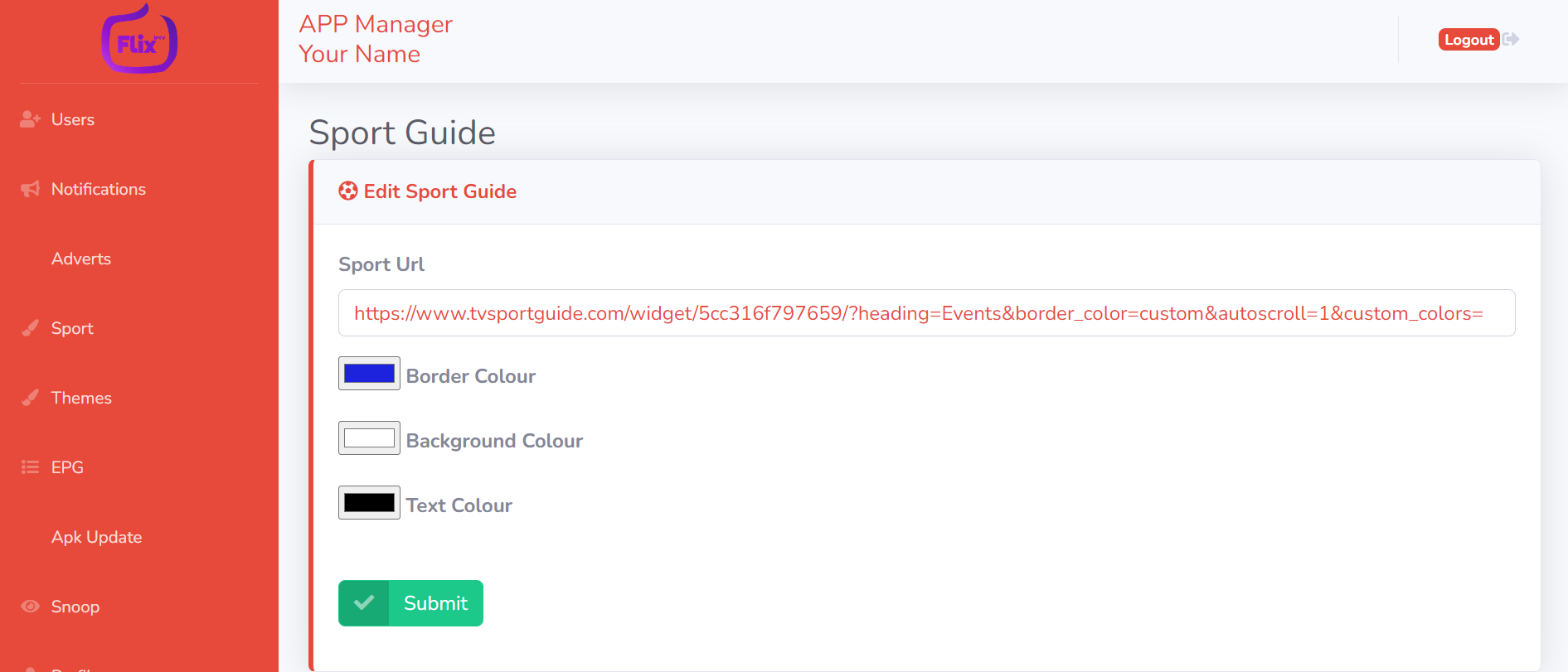Click the Flix logo in sidebar

[x=139, y=40]
